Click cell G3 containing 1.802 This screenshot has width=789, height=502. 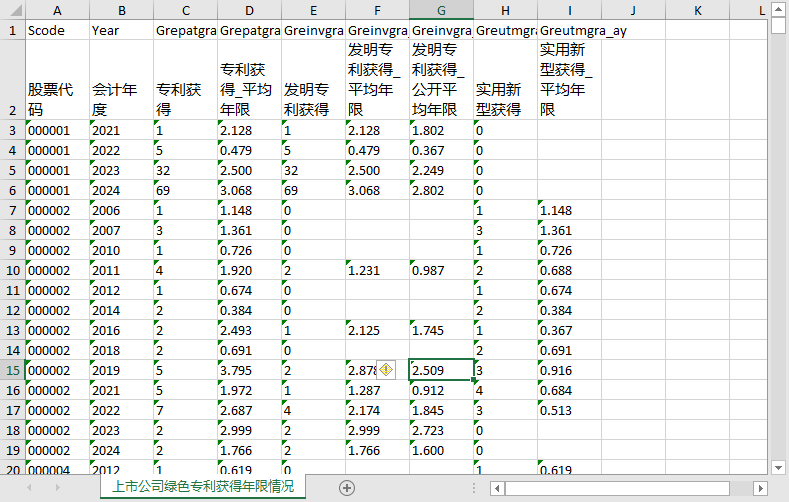tap(441, 130)
